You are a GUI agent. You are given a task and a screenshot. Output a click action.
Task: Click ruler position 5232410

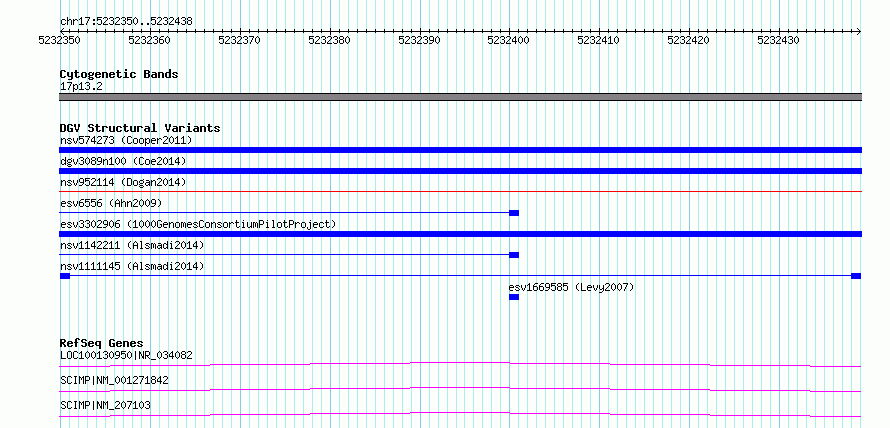[598, 40]
